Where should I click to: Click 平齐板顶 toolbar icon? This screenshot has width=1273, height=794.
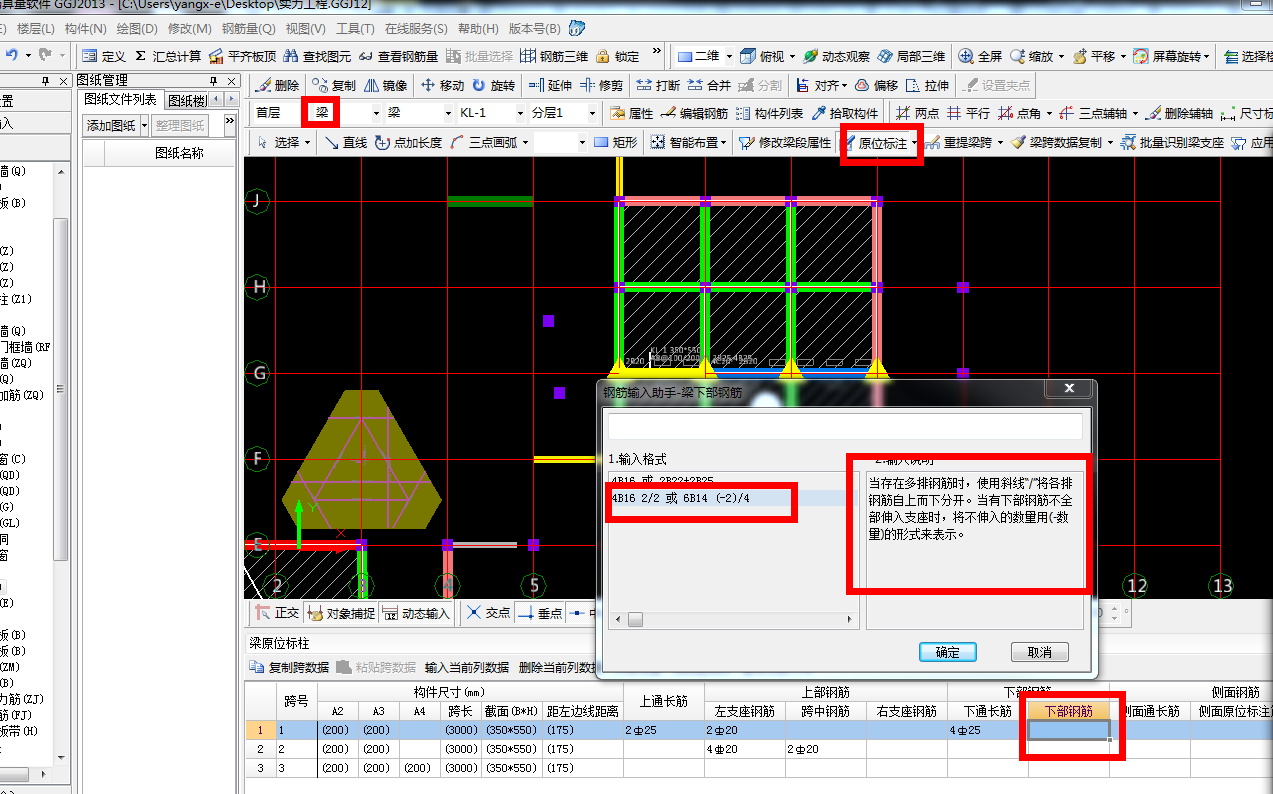coord(243,56)
